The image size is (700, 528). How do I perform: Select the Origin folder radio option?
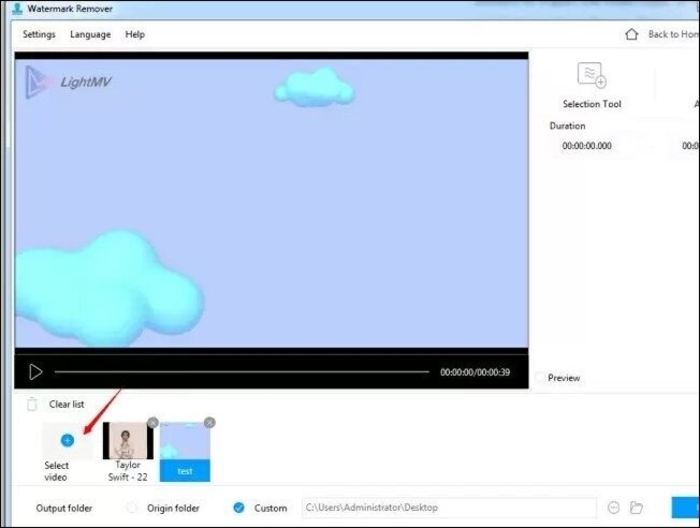pos(132,507)
